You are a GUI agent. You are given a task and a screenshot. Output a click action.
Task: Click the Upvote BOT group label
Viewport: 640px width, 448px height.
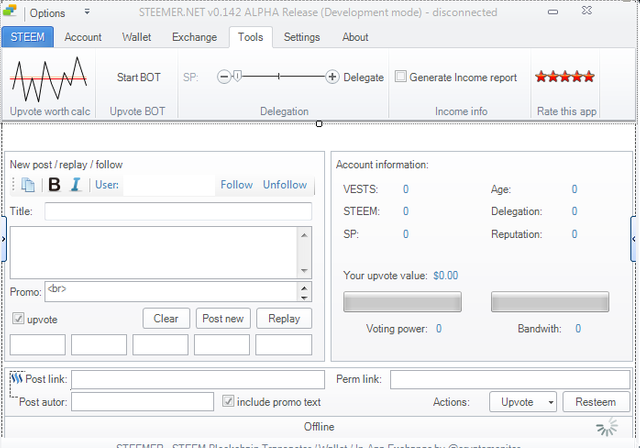pos(138,111)
